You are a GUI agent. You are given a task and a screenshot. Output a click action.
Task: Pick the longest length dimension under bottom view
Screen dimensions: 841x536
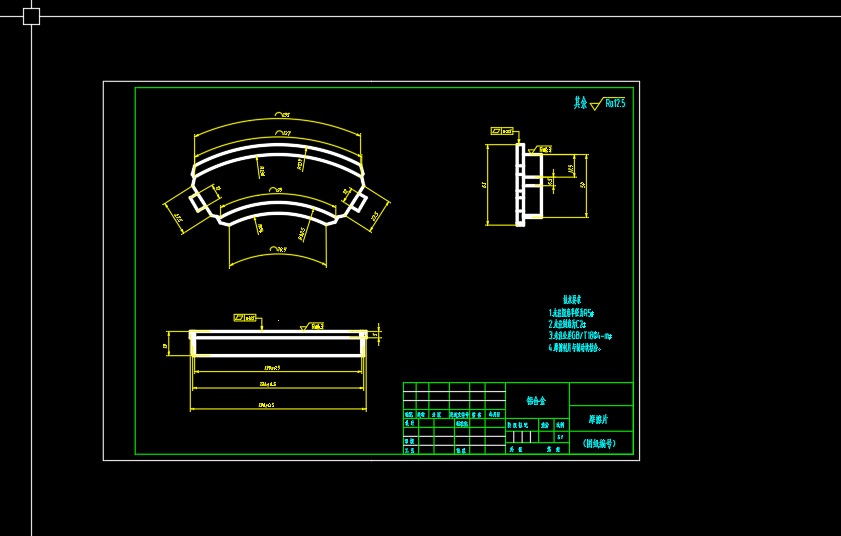coord(266,405)
